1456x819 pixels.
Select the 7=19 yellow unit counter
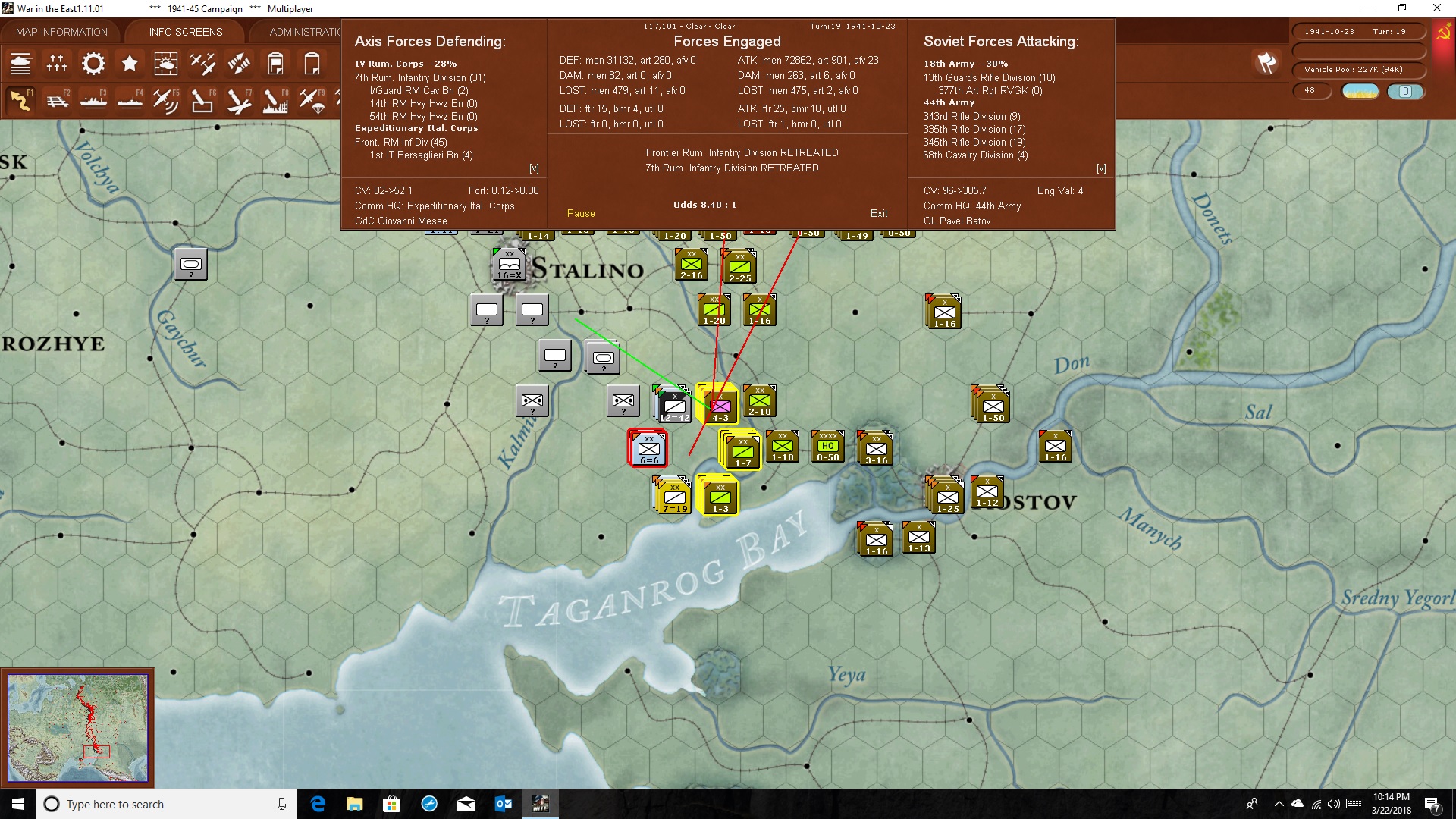pyautogui.click(x=673, y=495)
